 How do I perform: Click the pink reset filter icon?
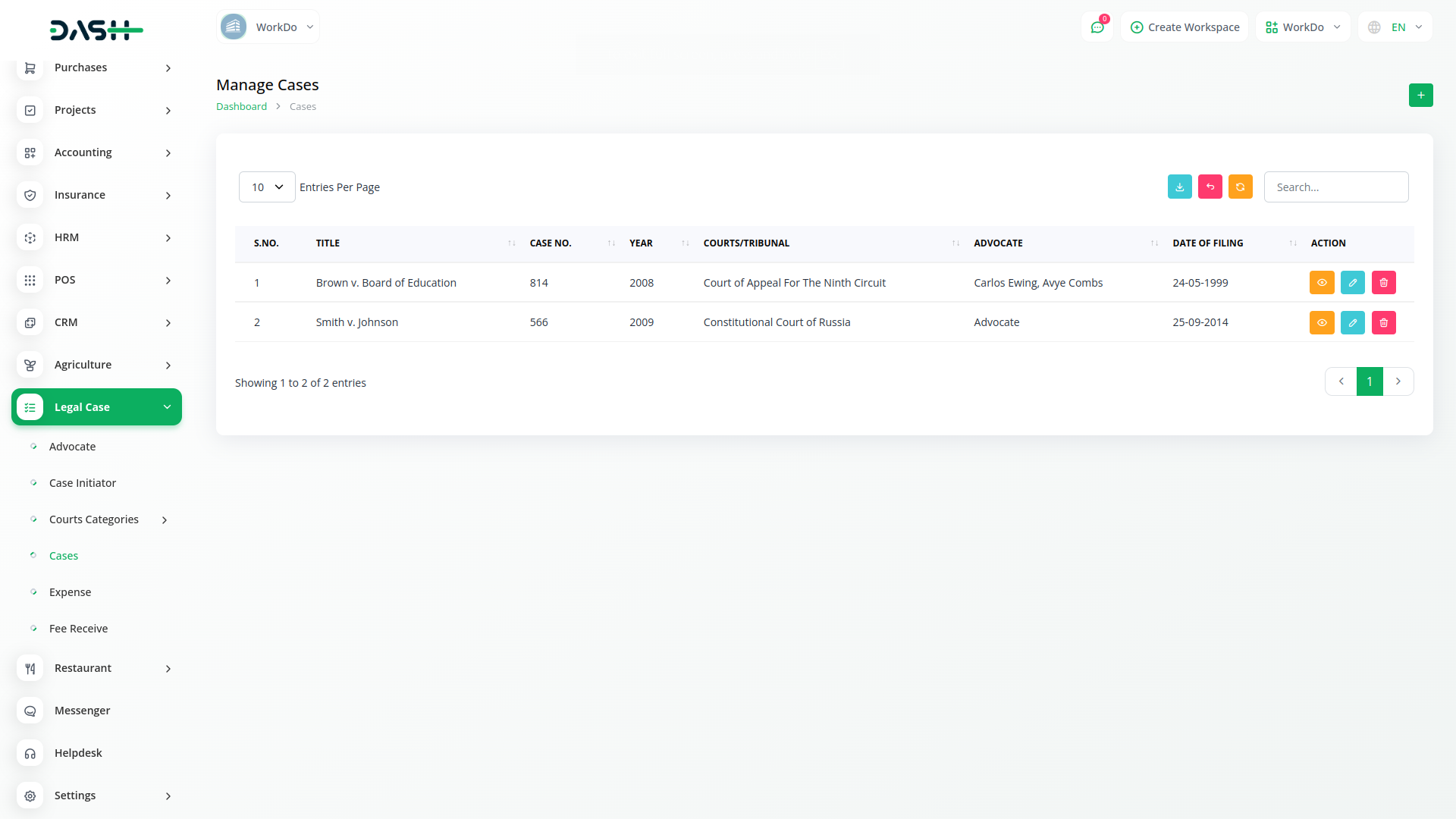pyautogui.click(x=1210, y=187)
